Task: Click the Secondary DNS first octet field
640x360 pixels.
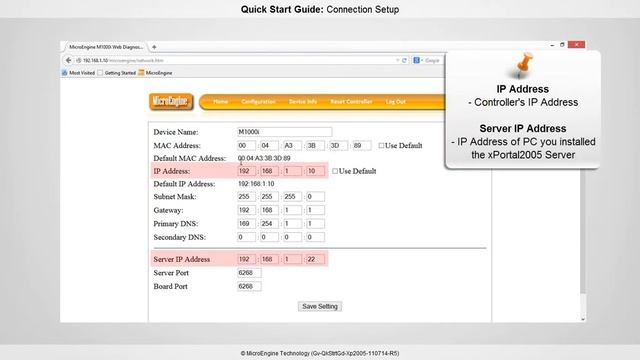Action: point(246,237)
